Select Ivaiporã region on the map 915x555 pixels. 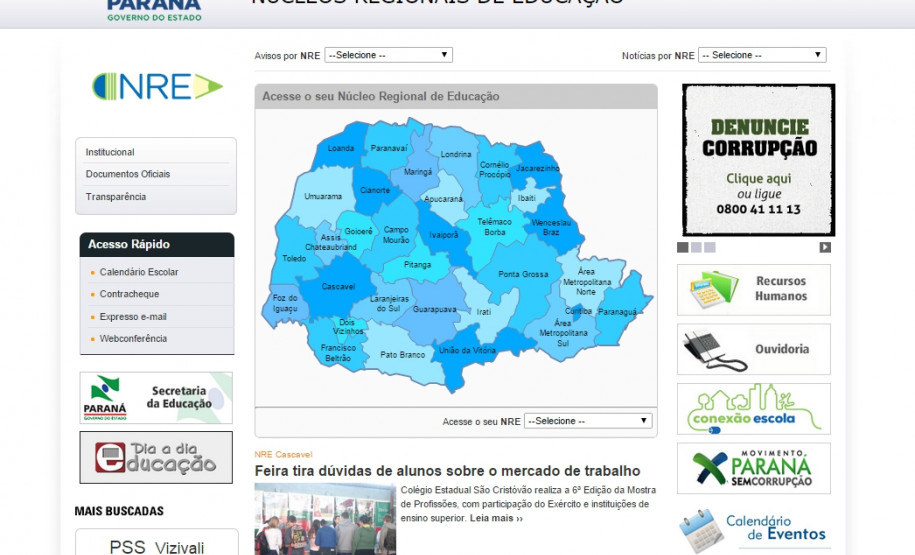coord(443,236)
